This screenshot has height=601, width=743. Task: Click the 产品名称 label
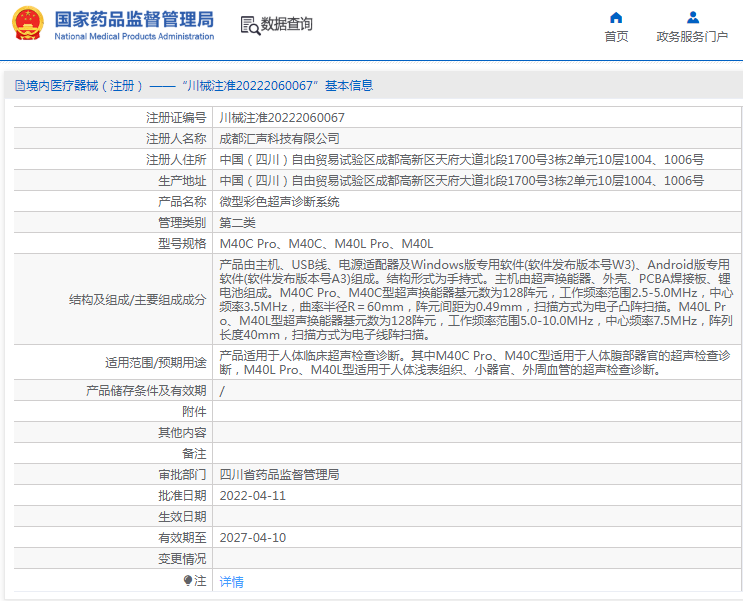tap(182, 201)
